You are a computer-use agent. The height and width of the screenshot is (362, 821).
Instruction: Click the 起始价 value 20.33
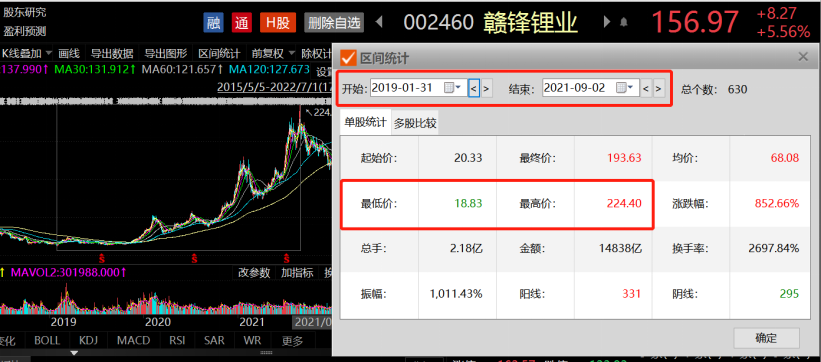tap(469, 158)
